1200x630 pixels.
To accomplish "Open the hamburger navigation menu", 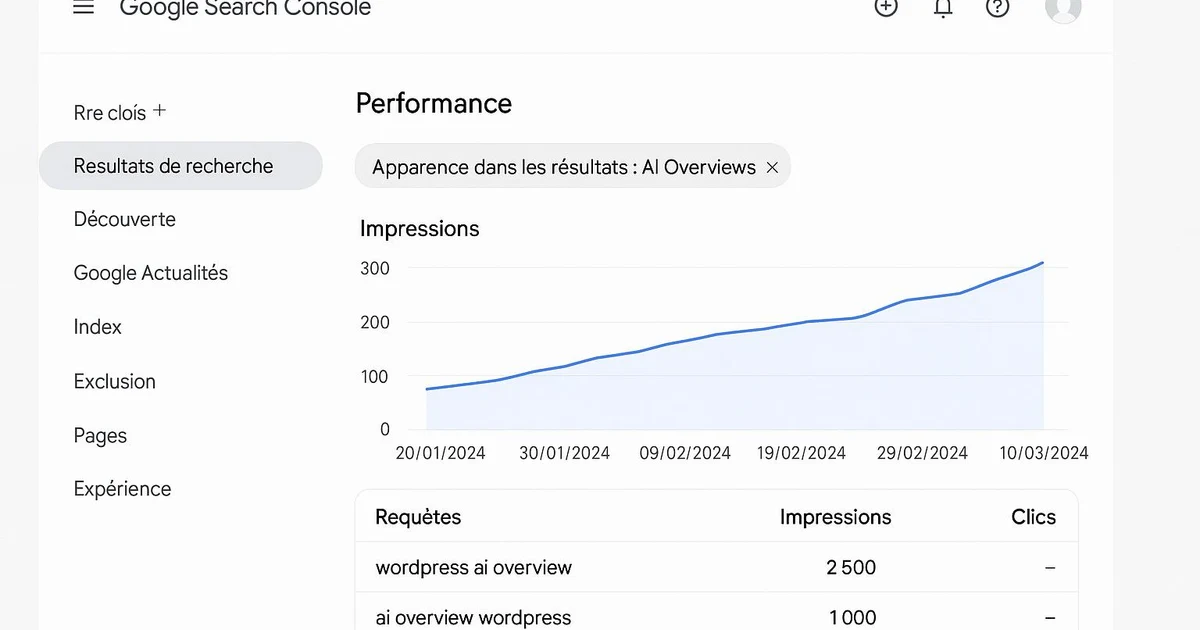I will 84,8.
